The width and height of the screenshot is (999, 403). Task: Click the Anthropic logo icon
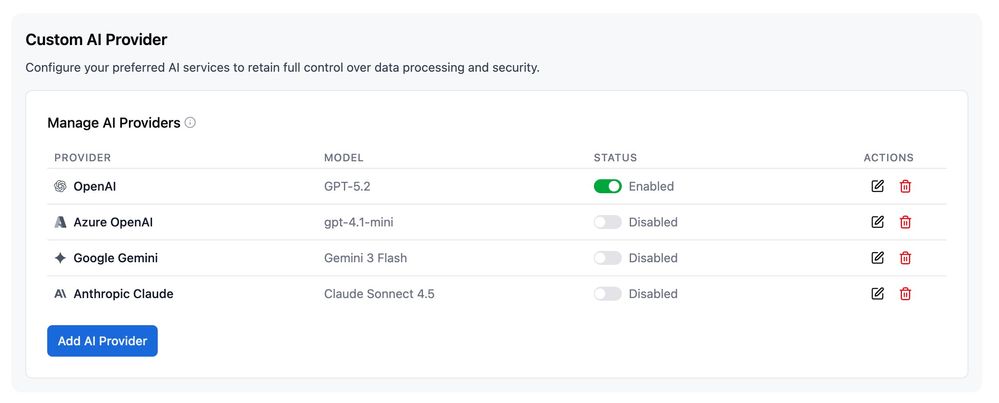coord(60,294)
